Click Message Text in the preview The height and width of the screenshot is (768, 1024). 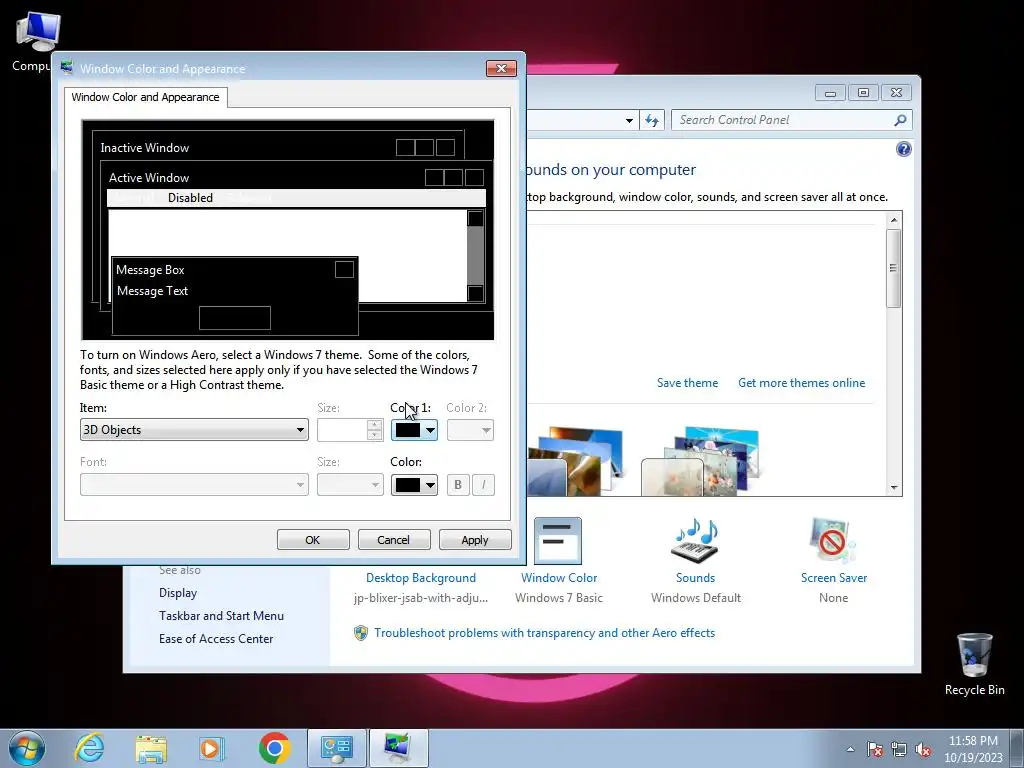click(152, 291)
